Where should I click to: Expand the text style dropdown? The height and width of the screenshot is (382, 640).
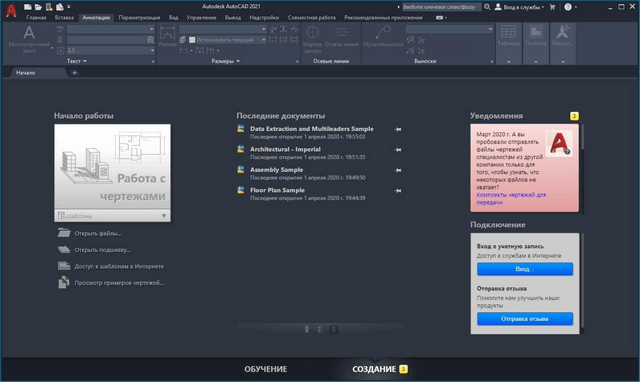point(151,29)
